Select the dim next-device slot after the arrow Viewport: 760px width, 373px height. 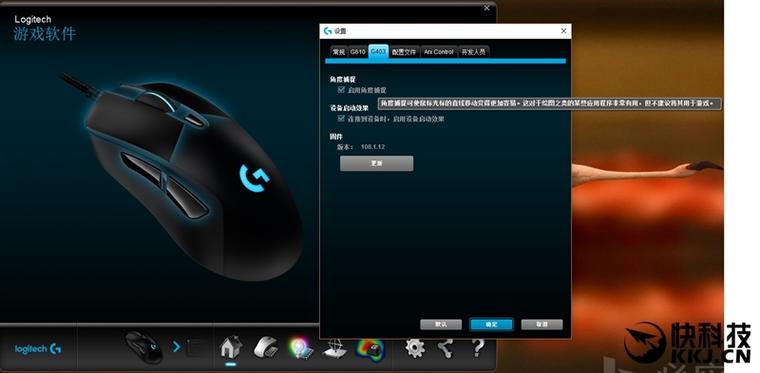point(198,347)
